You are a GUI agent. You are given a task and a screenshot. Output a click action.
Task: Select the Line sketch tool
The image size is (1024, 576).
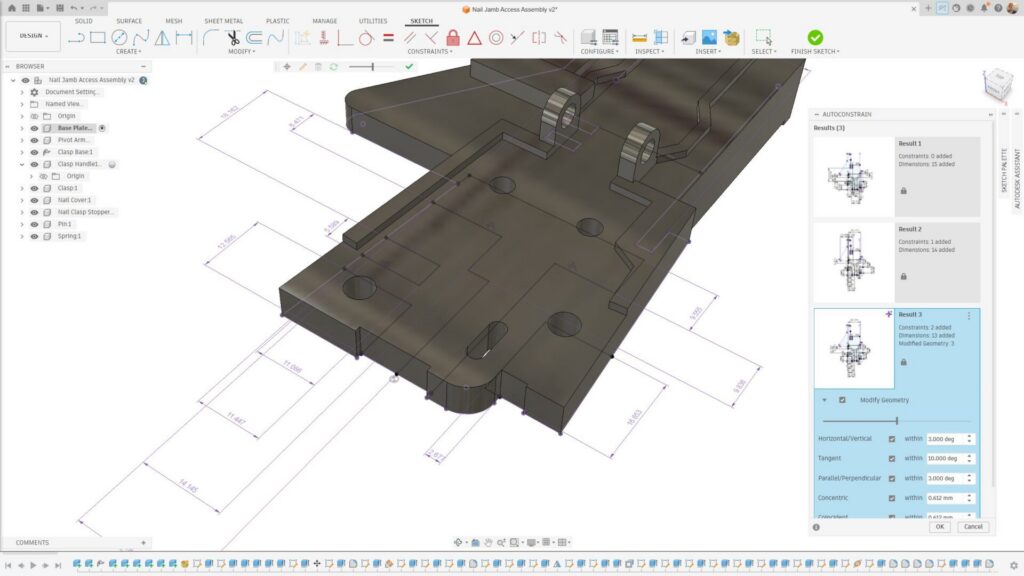[76, 38]
